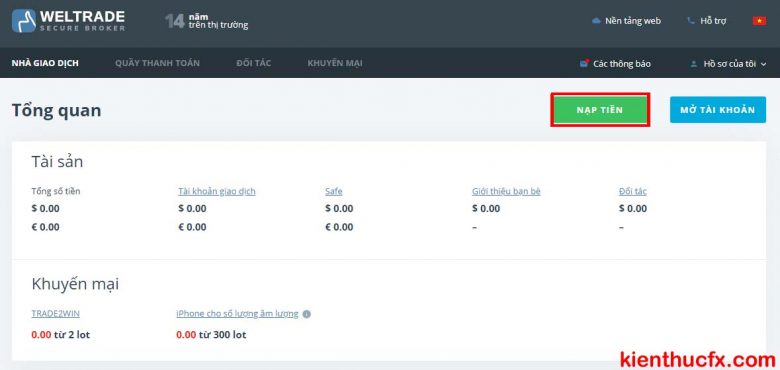780x370 pixels.
Task: Open the Tài khoản giao dịch link
Action: (x=217, y=191)
